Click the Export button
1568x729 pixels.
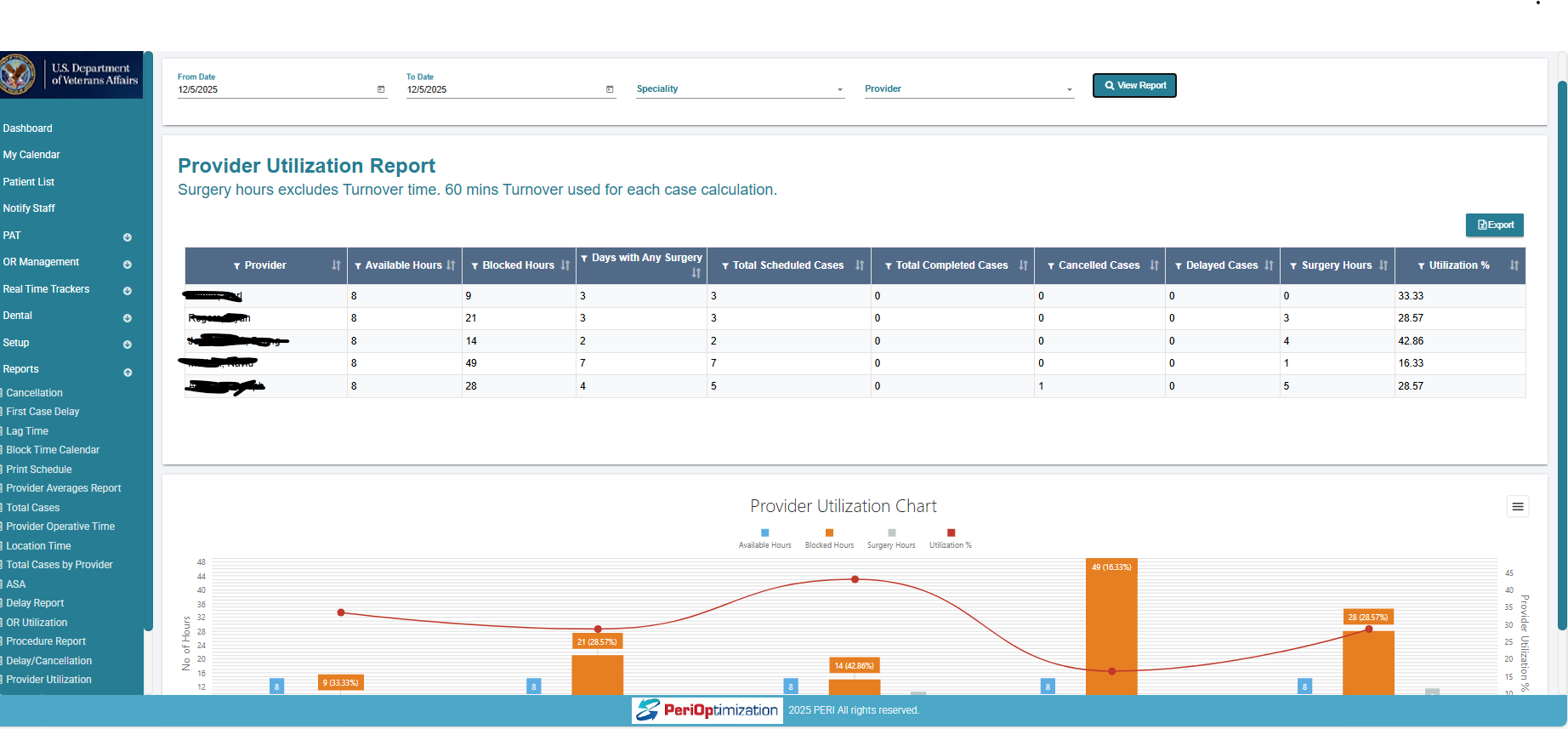(x=1495, y=225)
